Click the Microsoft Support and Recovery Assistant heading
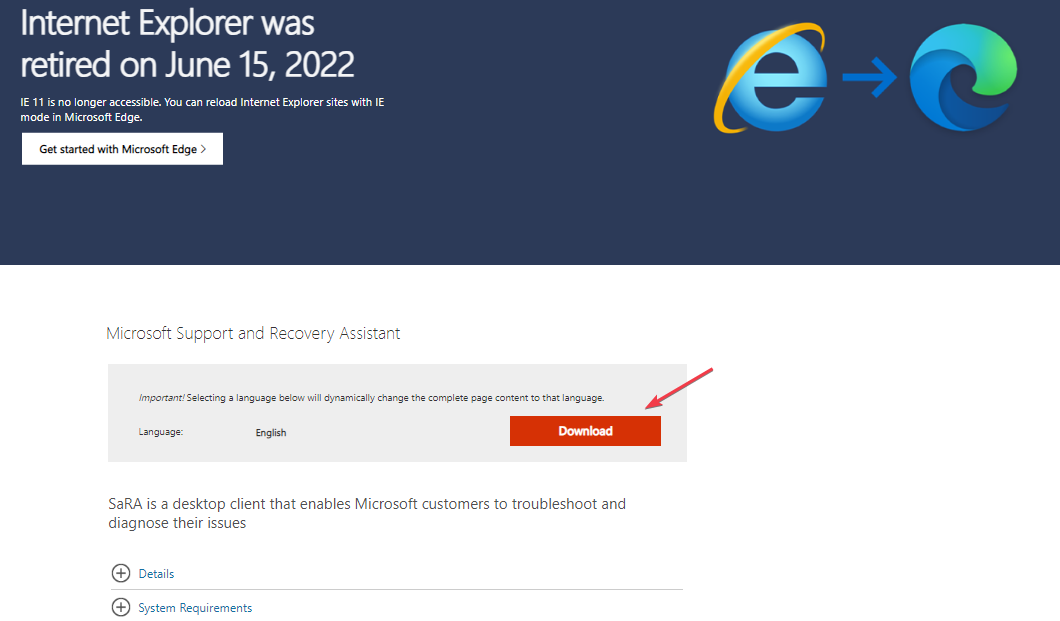This screenshot has width=1060, height=621. pos(253,333)
